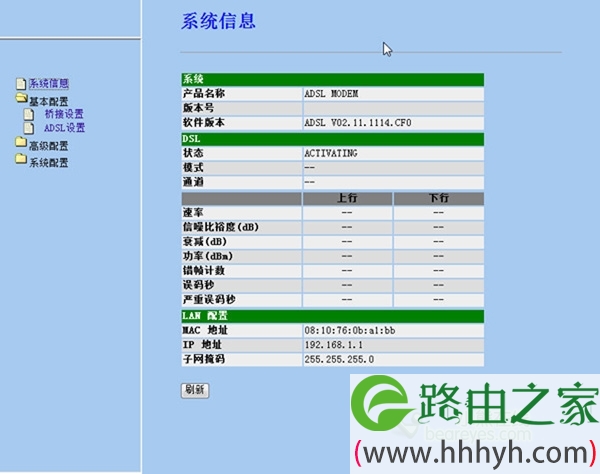Click the 速率 row label

tap(193, 213)
